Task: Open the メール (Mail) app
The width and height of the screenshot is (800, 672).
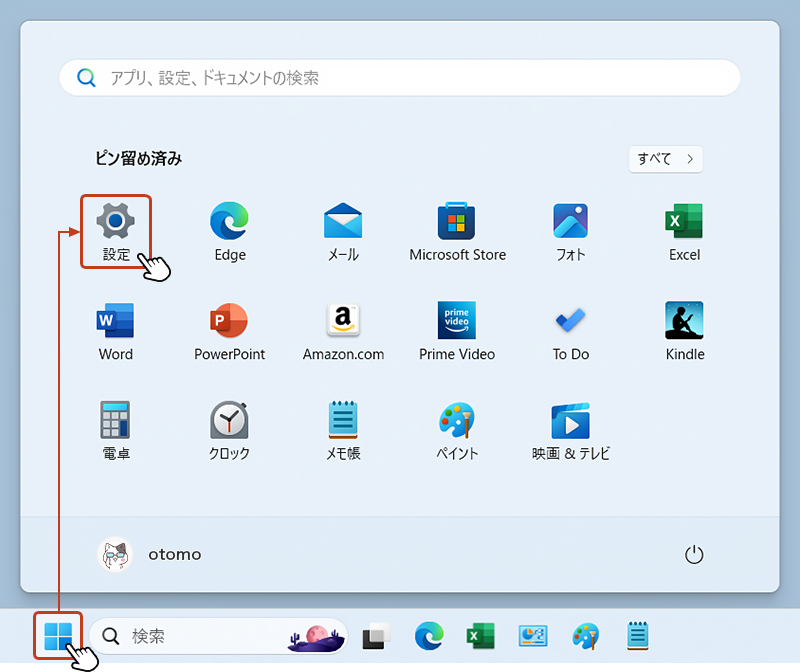Action: 343,232
